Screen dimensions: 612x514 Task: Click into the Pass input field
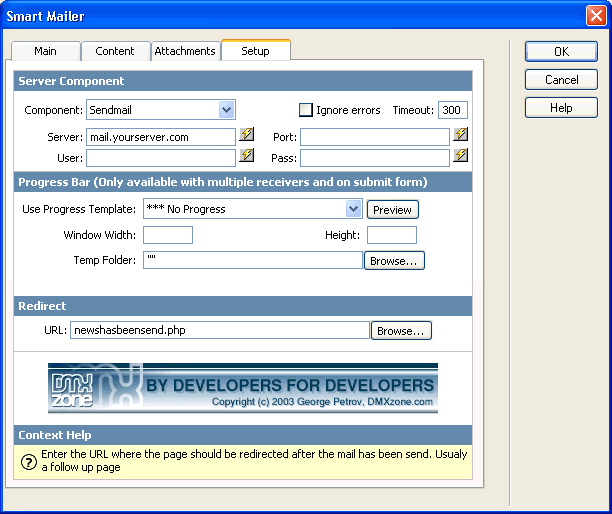tap(375, 158)
